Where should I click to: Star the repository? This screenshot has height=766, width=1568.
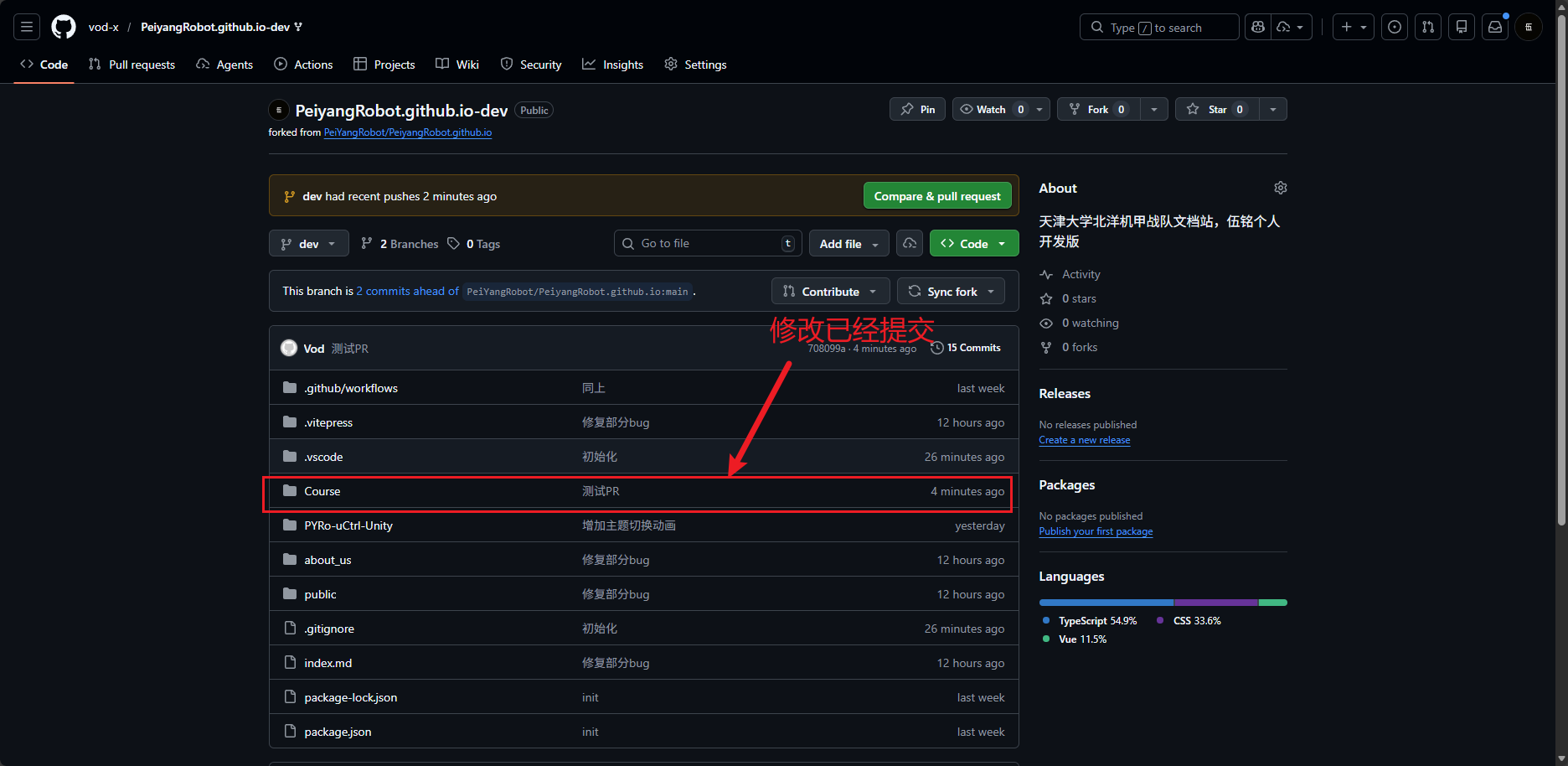1217,109
